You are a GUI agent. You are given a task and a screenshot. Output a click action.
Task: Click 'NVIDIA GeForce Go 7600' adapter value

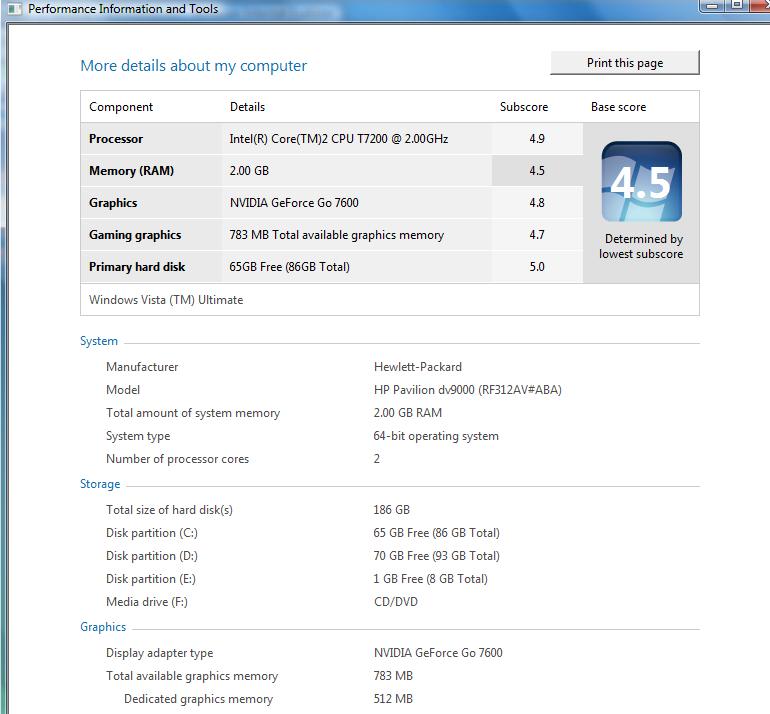[x=438, y=653]
